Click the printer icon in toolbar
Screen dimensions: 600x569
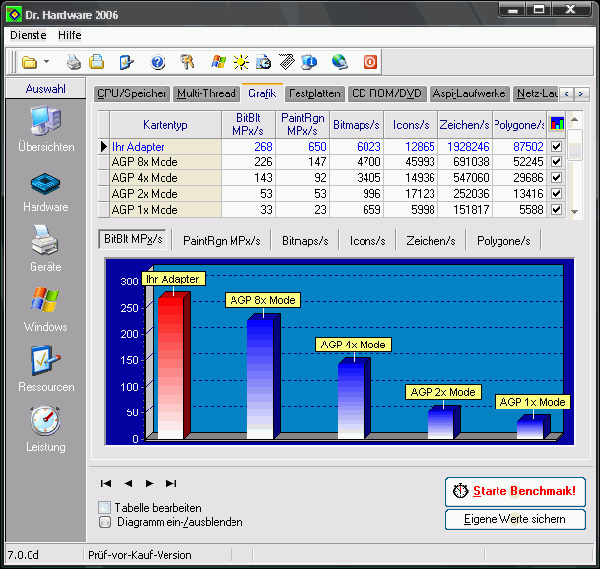[73, 62]
